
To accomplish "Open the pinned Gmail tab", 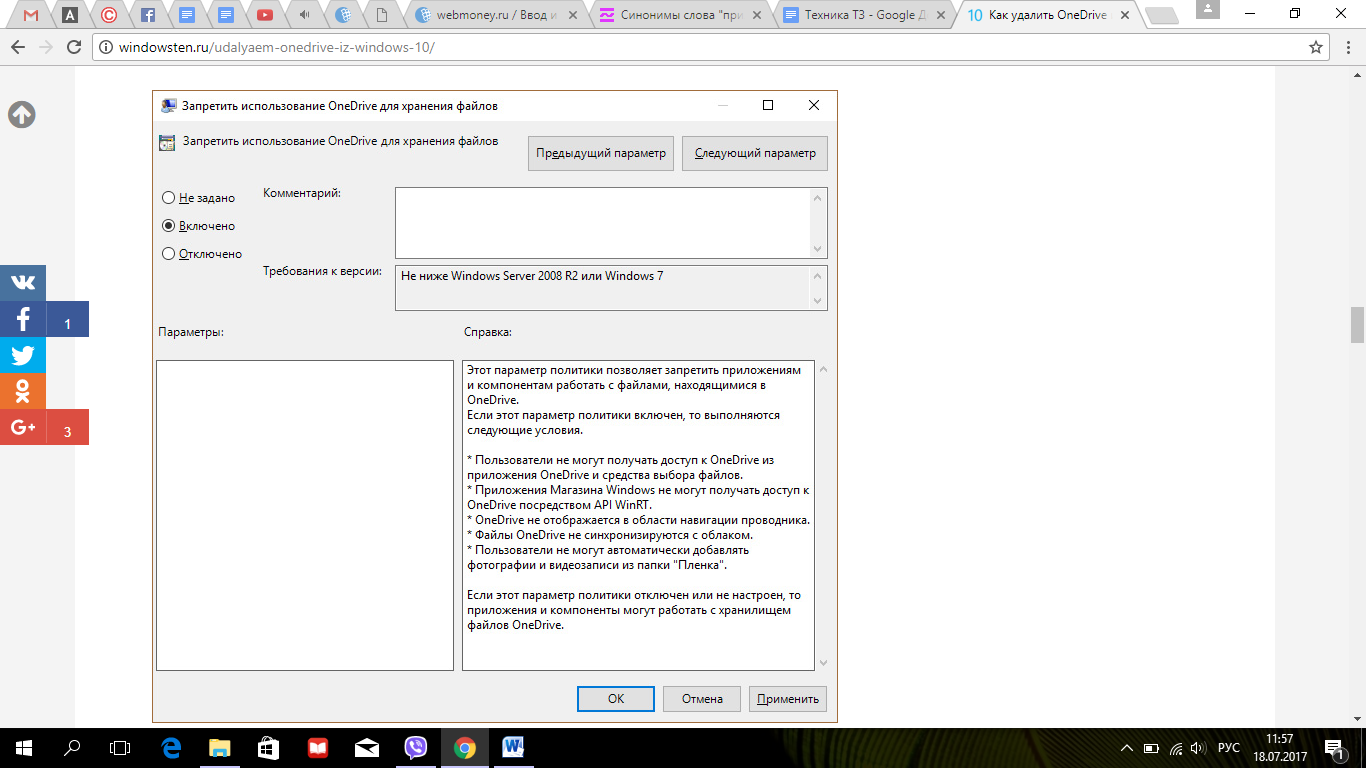I will tap(31, 15).
